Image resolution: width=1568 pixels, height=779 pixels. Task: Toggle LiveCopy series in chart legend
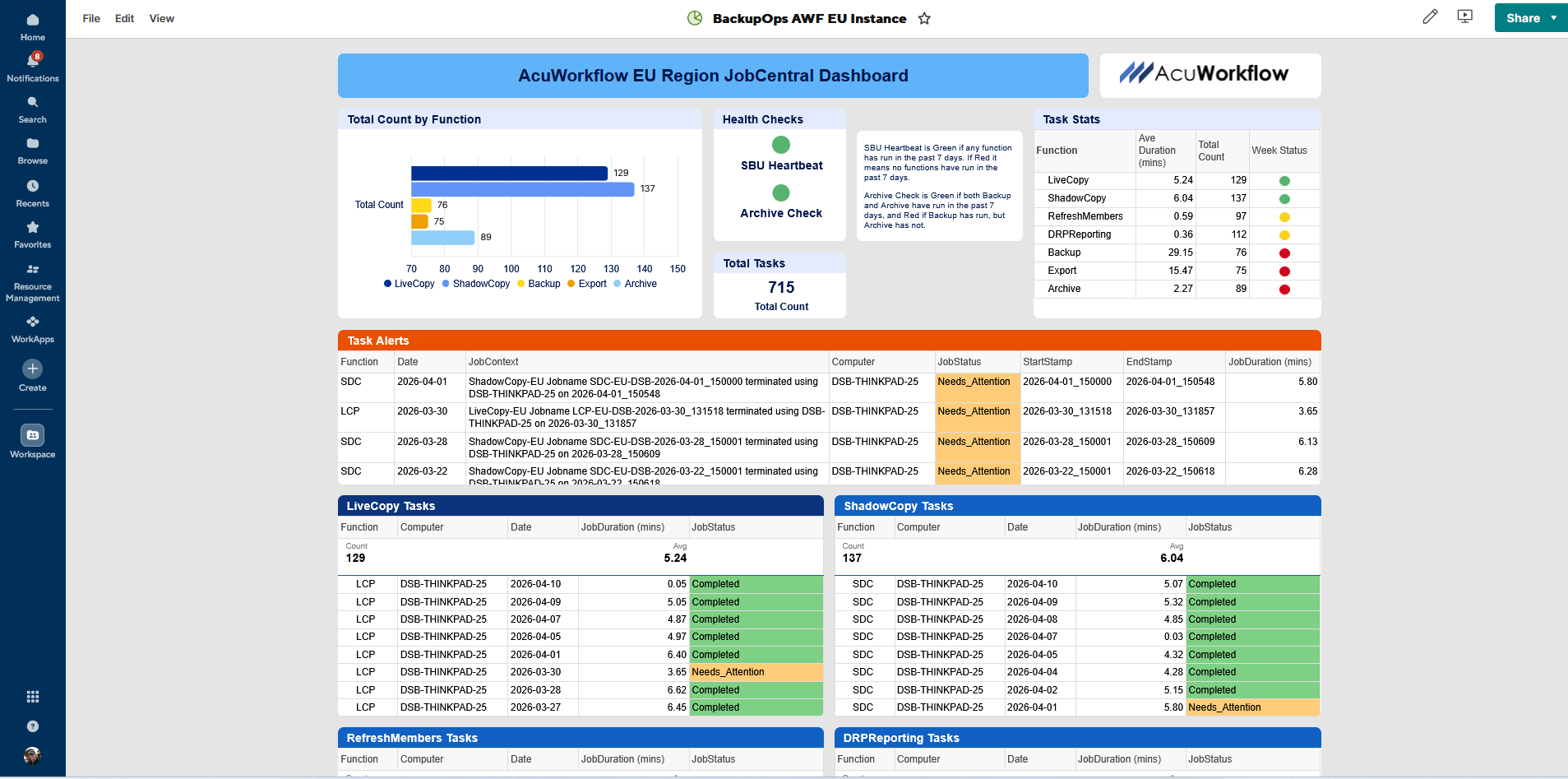[409, 284]
